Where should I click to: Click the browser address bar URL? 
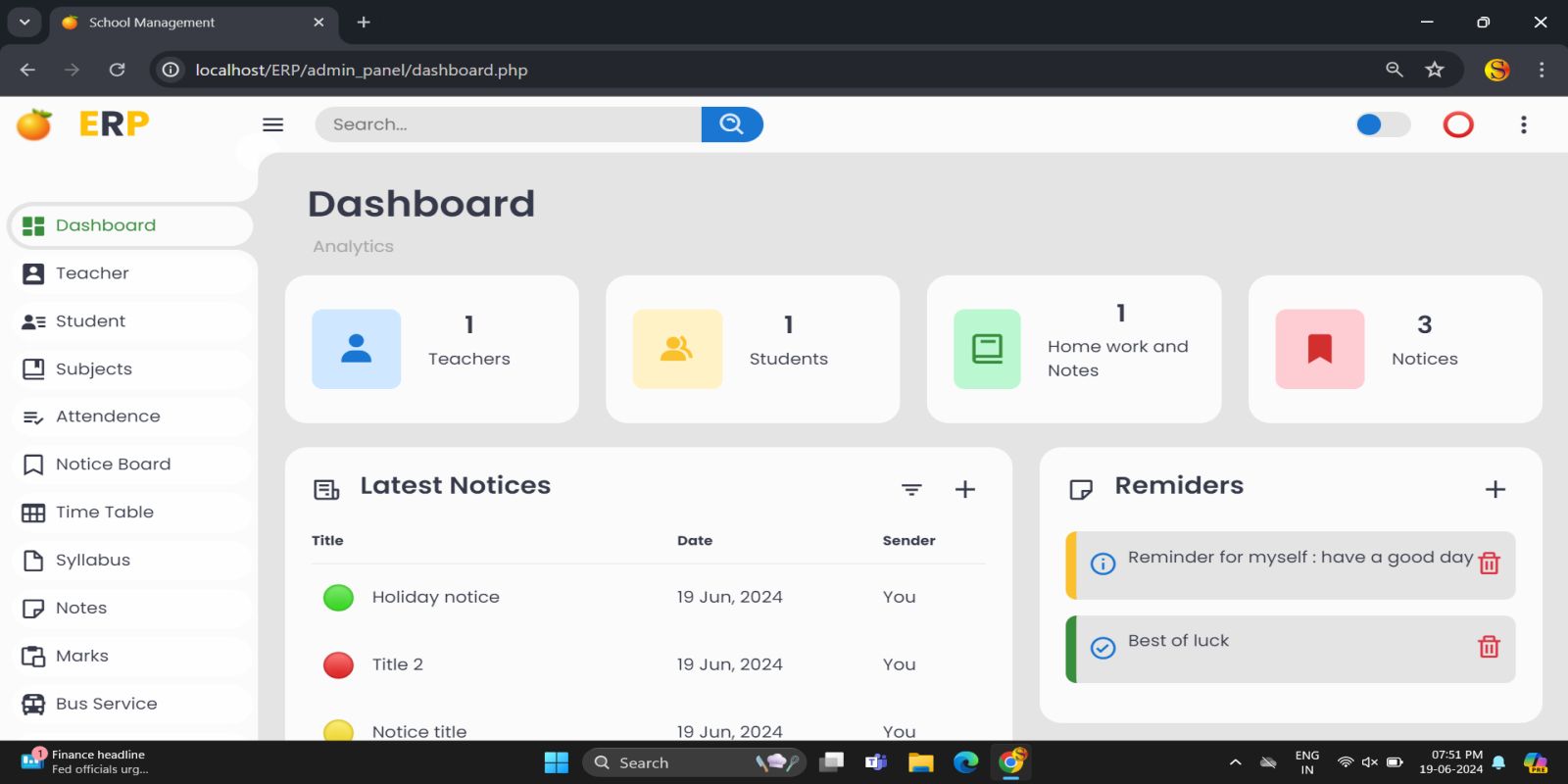pyautogui.click(x=362, y=70)
